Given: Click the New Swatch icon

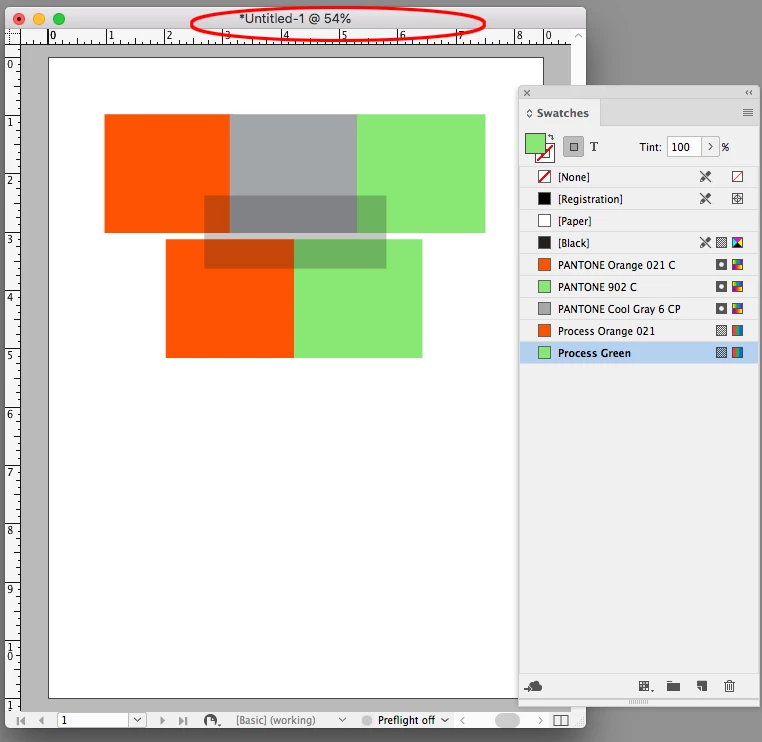Looking at the screenshot, I should (701, 686).
